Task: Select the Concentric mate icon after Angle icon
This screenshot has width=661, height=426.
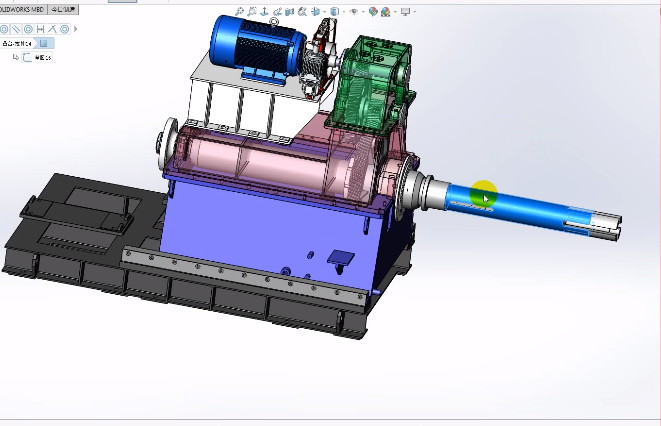Action: tap(64, 29)
